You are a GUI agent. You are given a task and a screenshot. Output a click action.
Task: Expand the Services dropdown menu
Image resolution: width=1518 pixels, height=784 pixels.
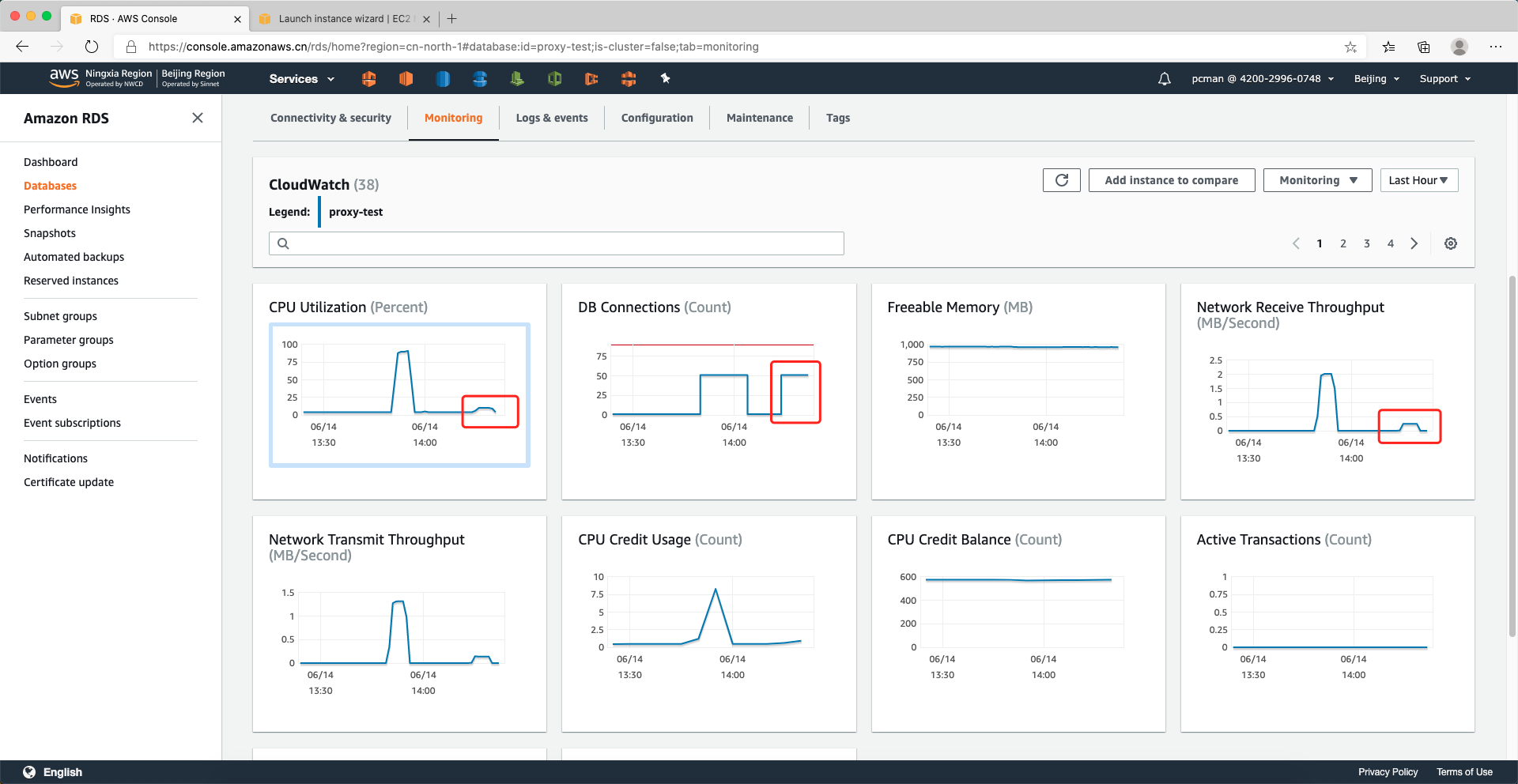pos(301,79)
